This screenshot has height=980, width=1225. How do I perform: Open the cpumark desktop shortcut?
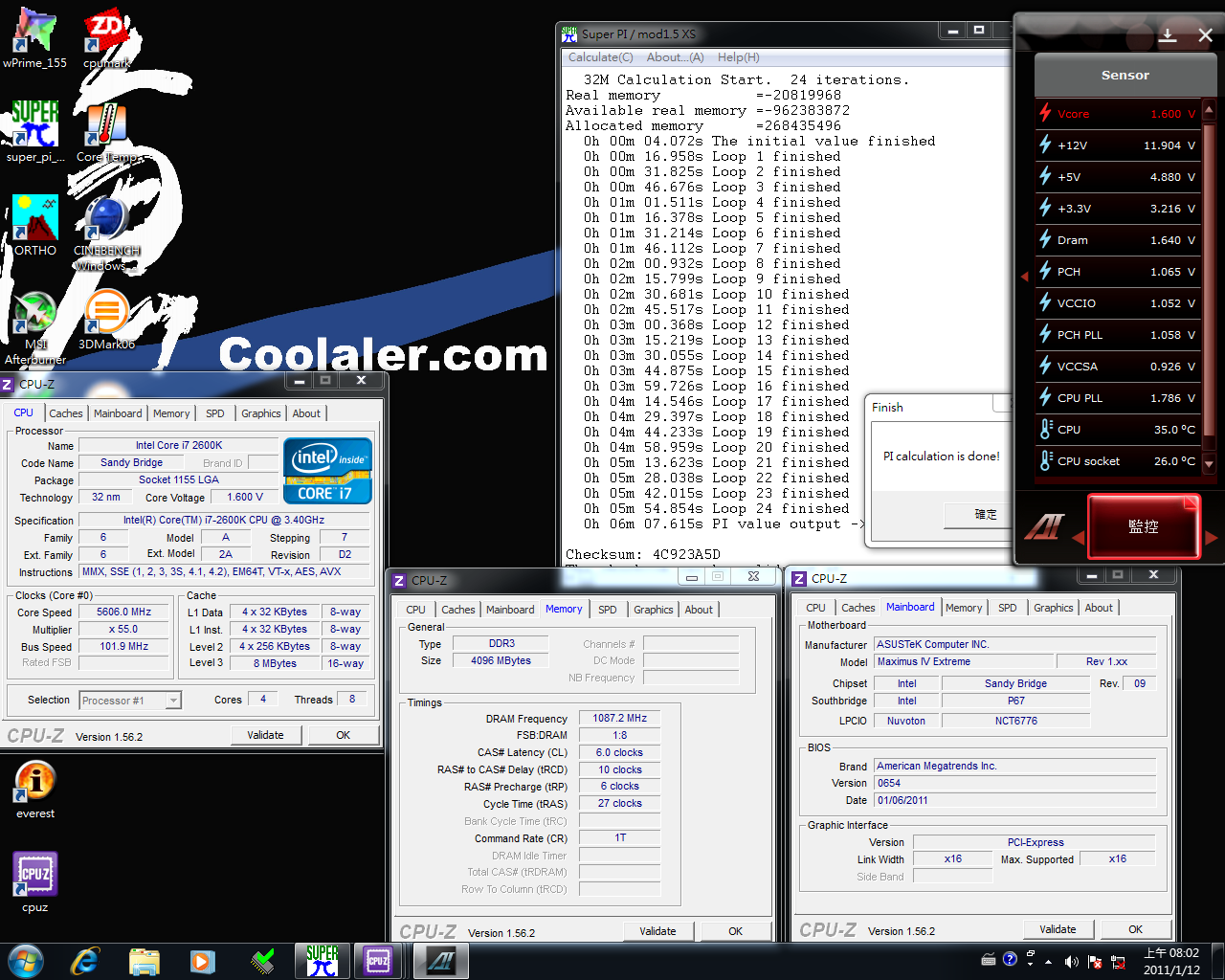(x=106, y=38)
